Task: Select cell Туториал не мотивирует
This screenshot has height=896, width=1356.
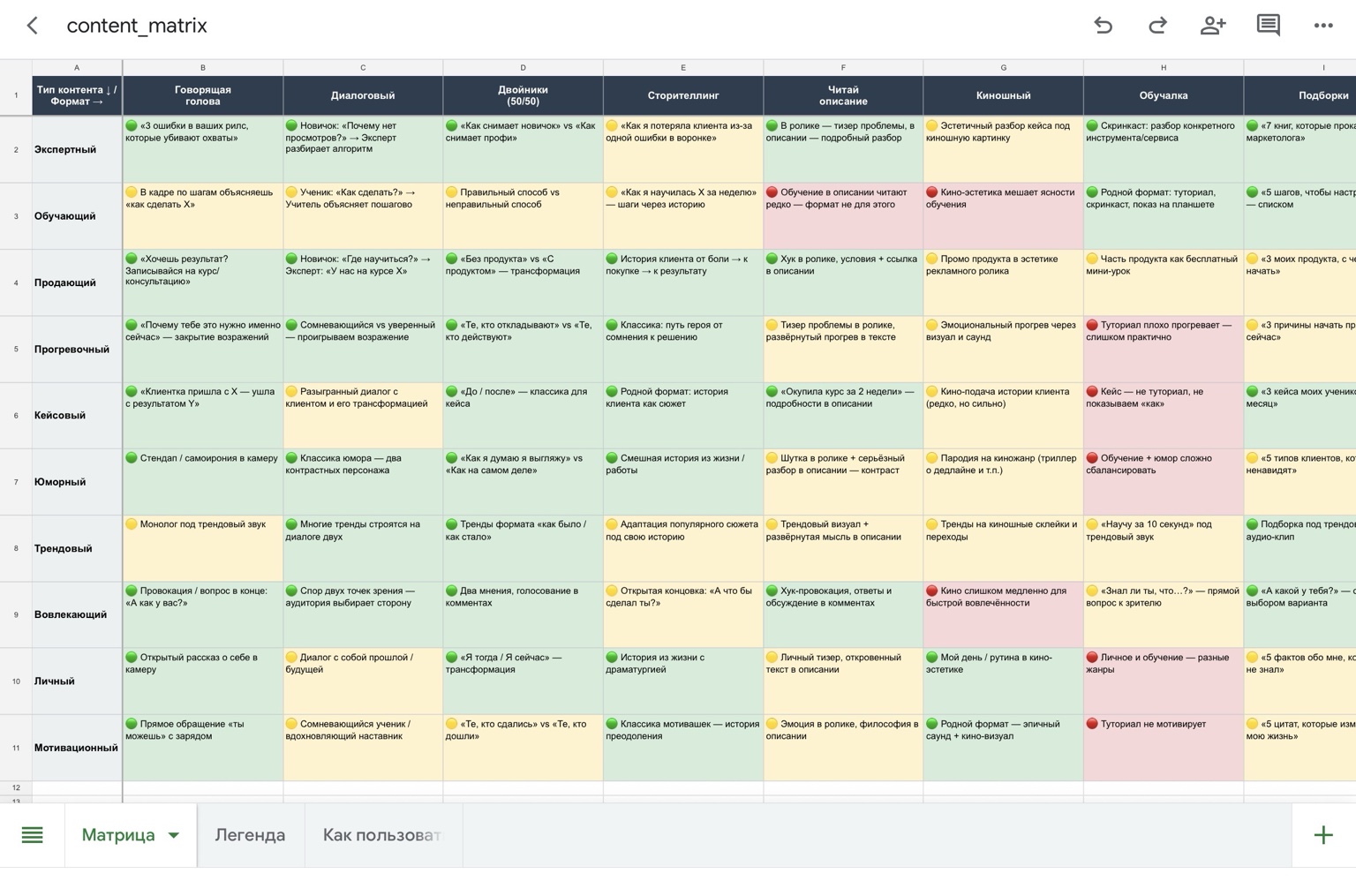Action: point(1164,748)
